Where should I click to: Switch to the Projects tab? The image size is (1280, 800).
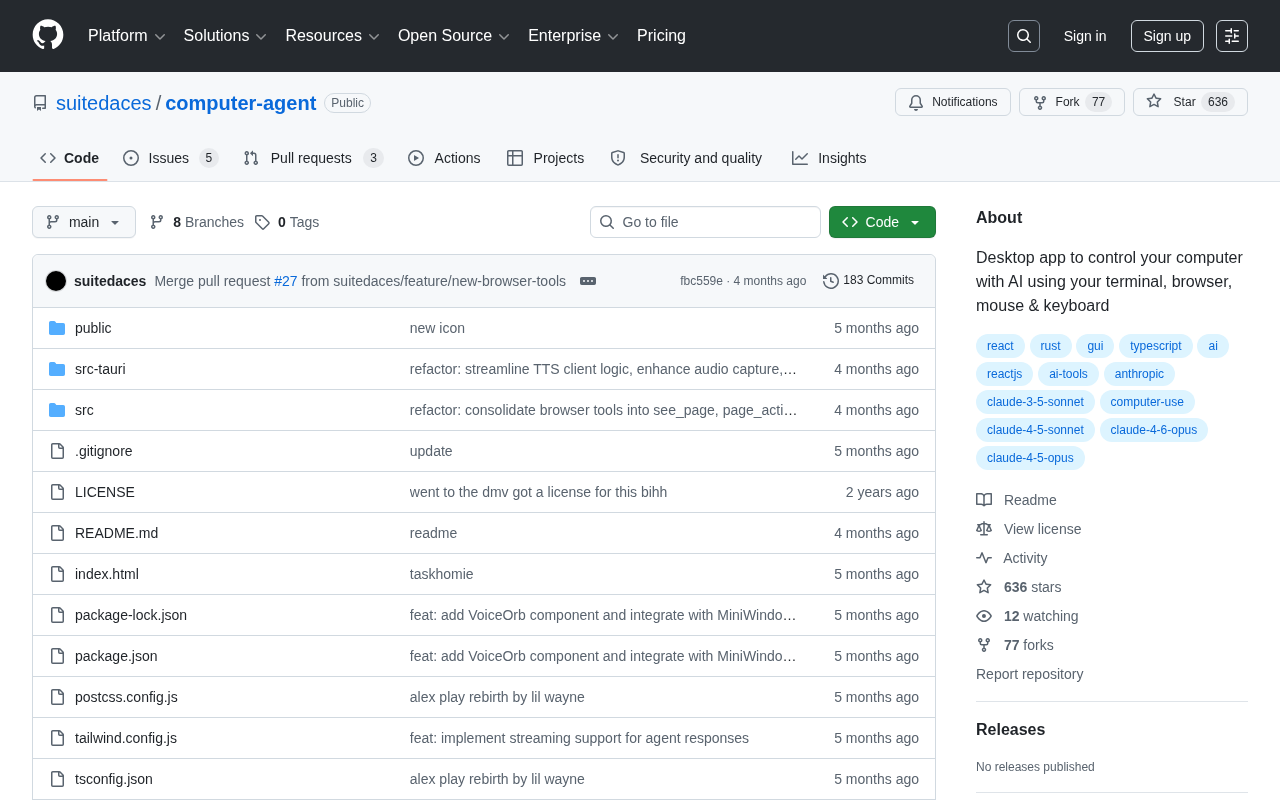tap(546, 158)
